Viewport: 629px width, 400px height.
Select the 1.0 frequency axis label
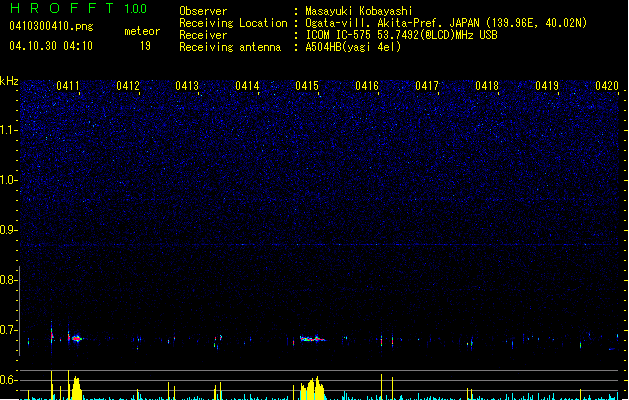click(x=9, y=180)
